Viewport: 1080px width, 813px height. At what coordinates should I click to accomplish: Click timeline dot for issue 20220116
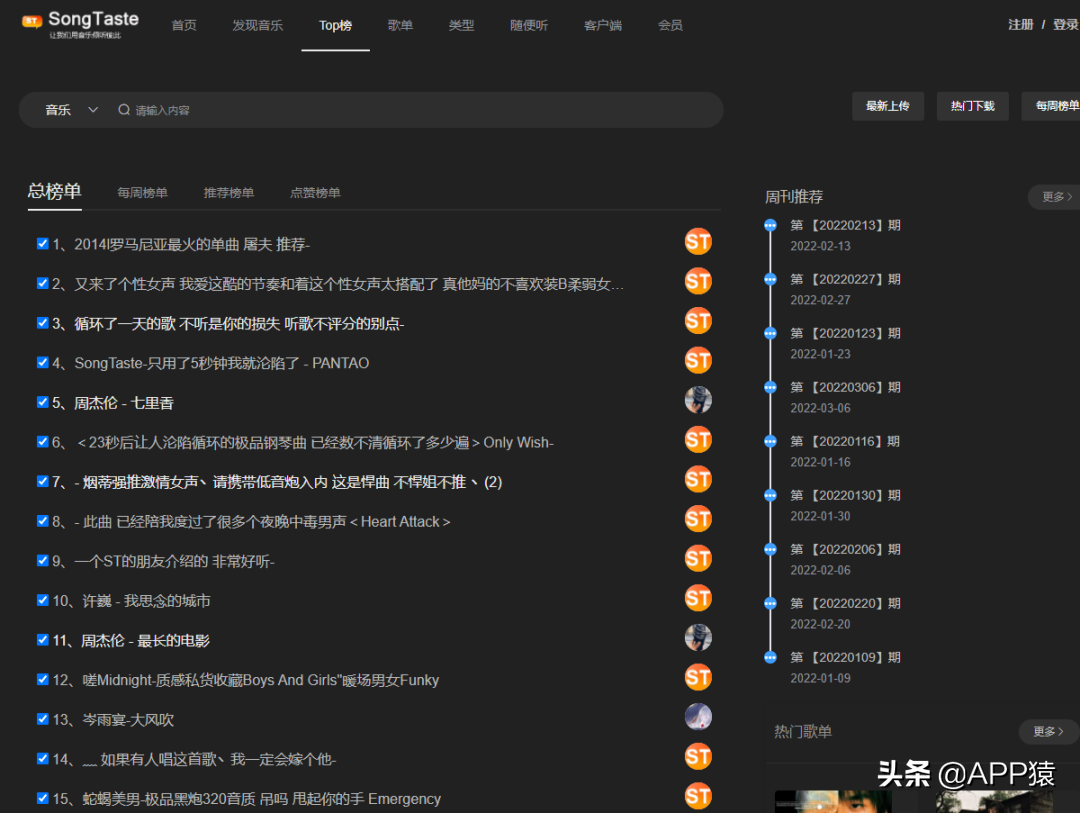(x=770, y=441)
